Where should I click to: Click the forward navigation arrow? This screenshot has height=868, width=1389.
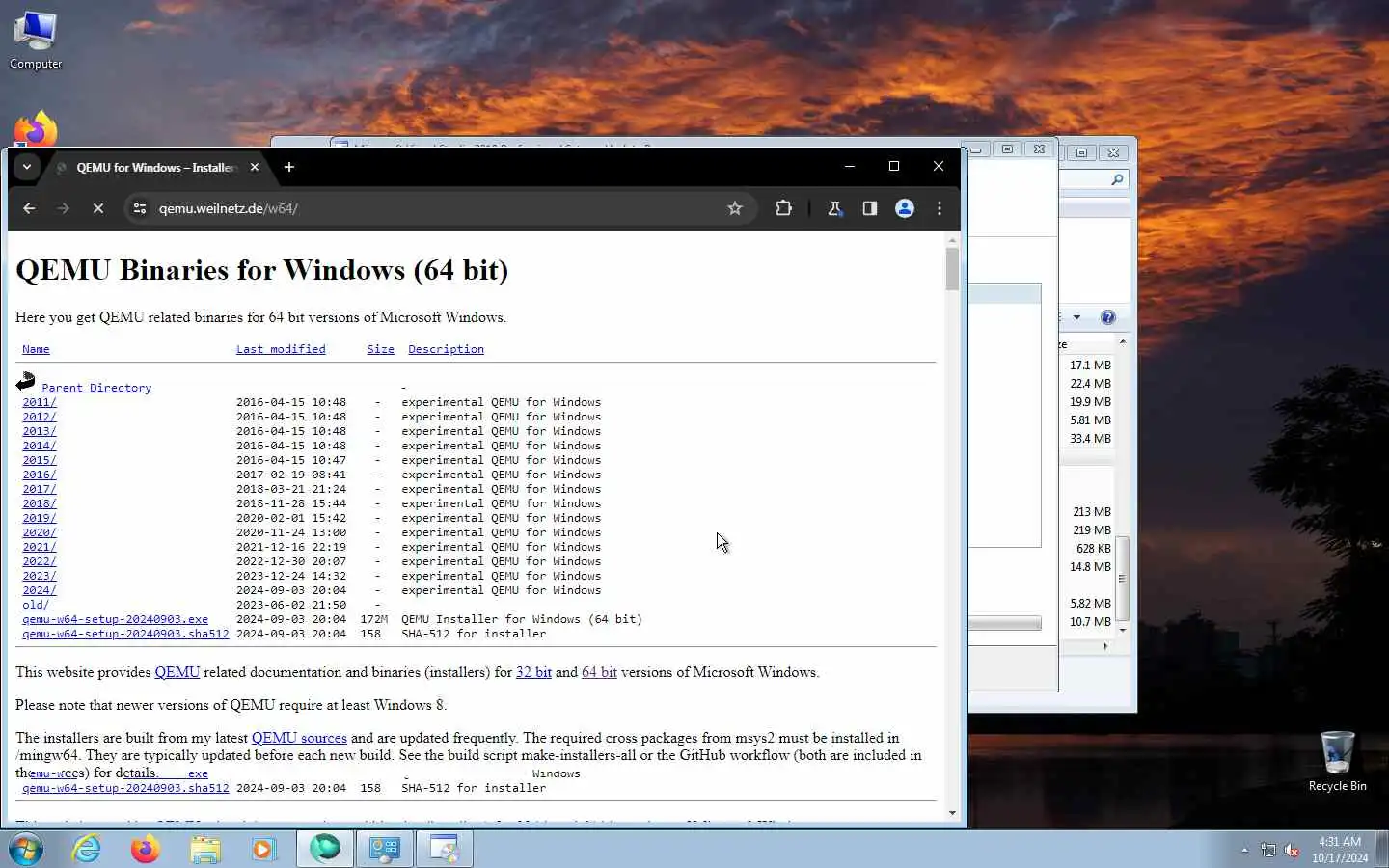click(x=63, y=208)
